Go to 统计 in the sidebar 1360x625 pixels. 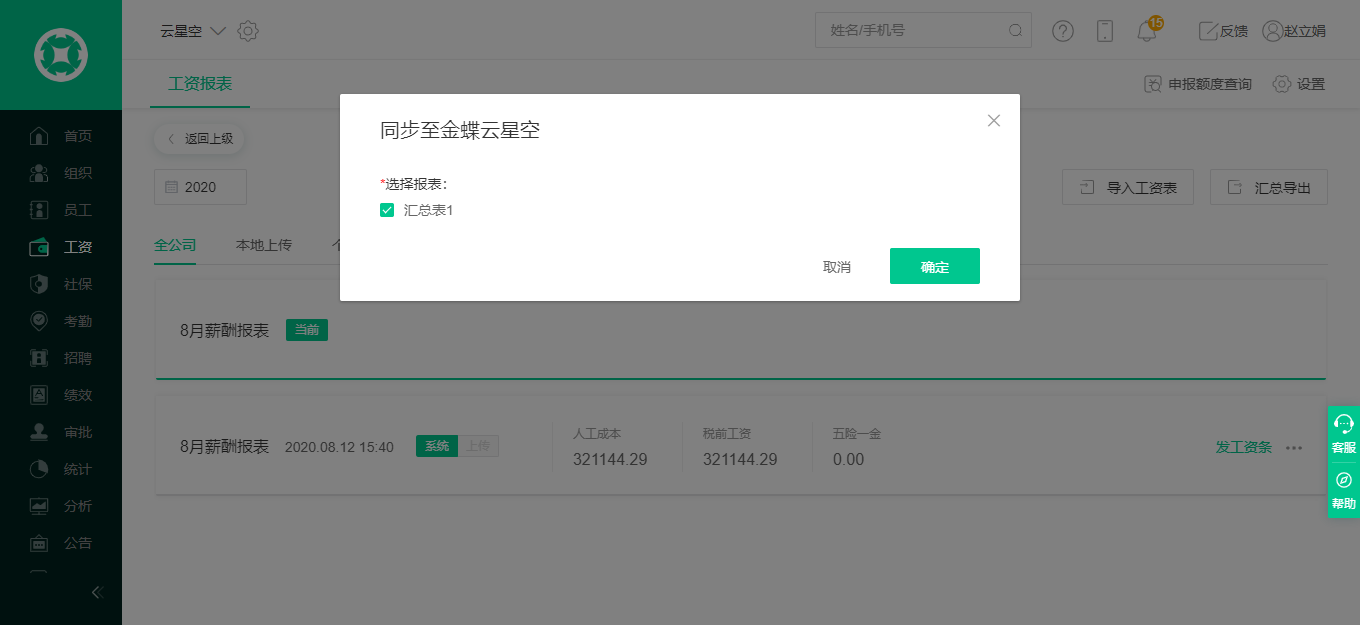click(61, 469)
